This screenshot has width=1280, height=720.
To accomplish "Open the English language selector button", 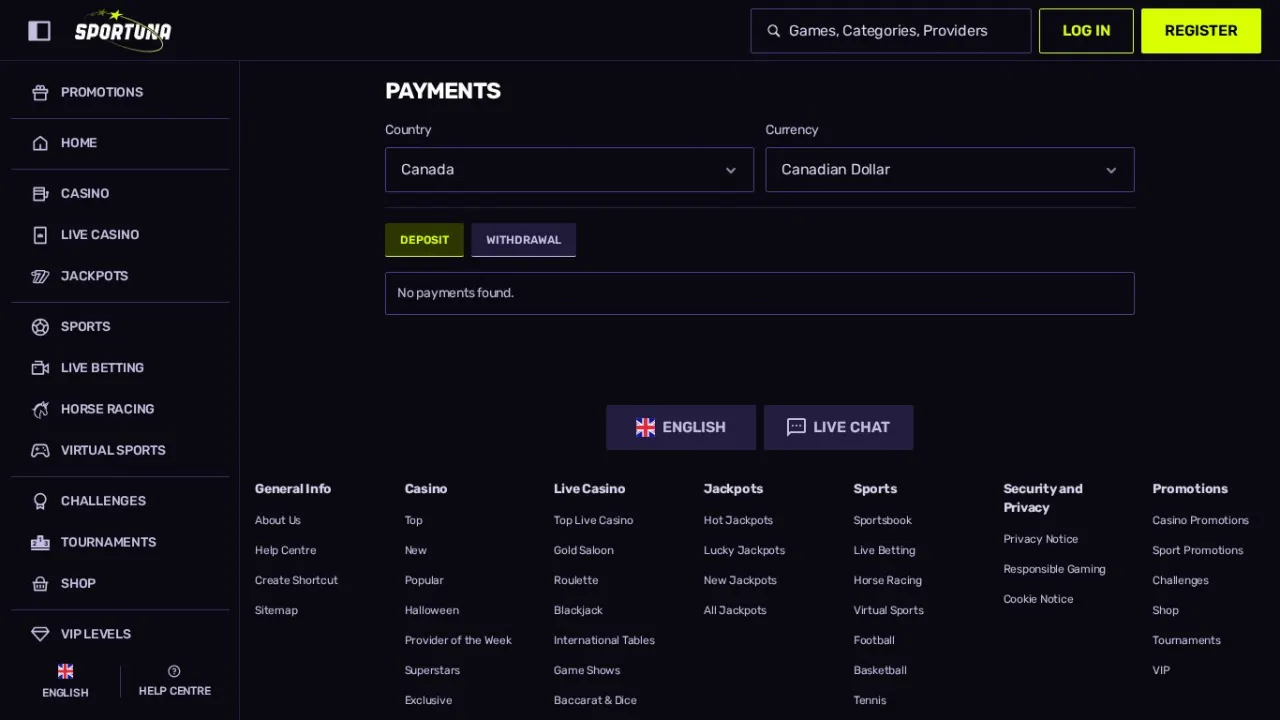I will pyautogui.click(x=681, y=427).
